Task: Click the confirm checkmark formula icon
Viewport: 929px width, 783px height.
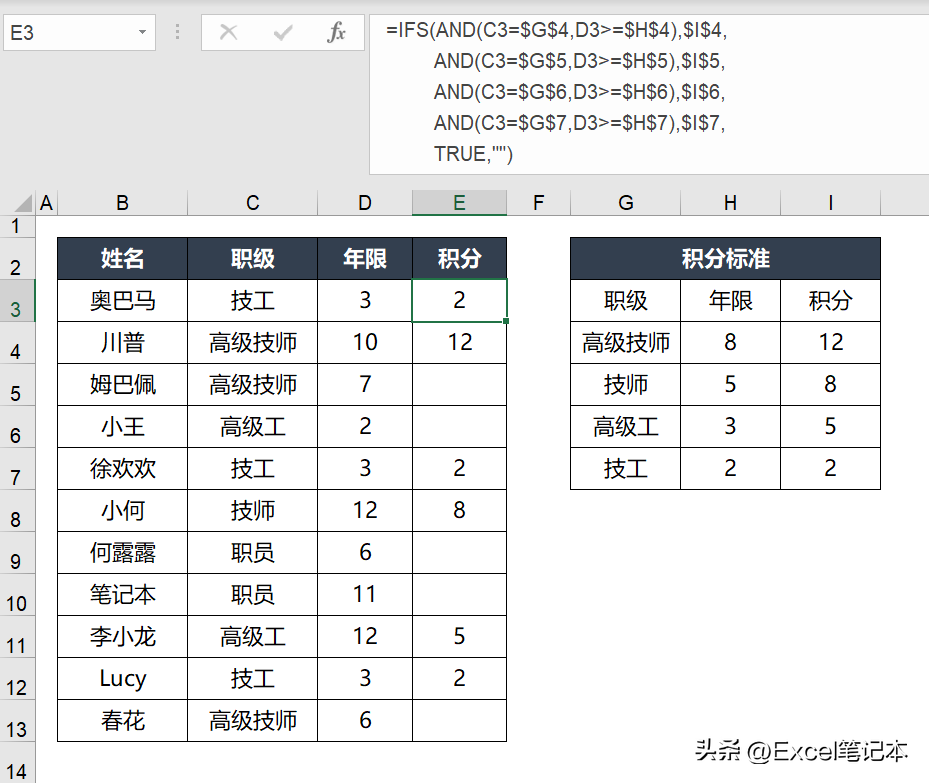Action: [x=283, y=32]
